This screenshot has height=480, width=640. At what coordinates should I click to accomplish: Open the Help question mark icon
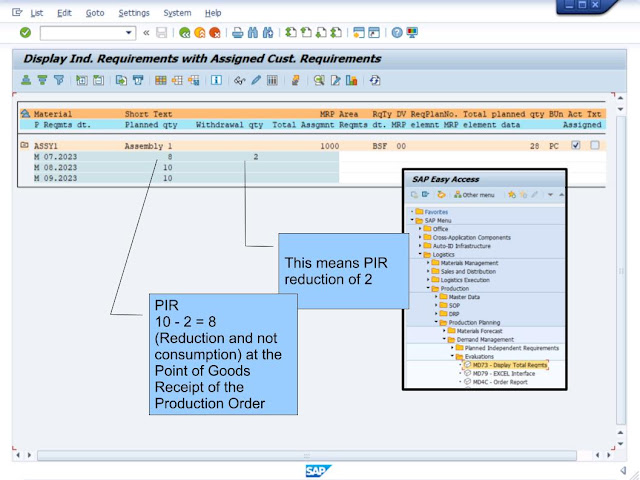click(x=397, y=32)
